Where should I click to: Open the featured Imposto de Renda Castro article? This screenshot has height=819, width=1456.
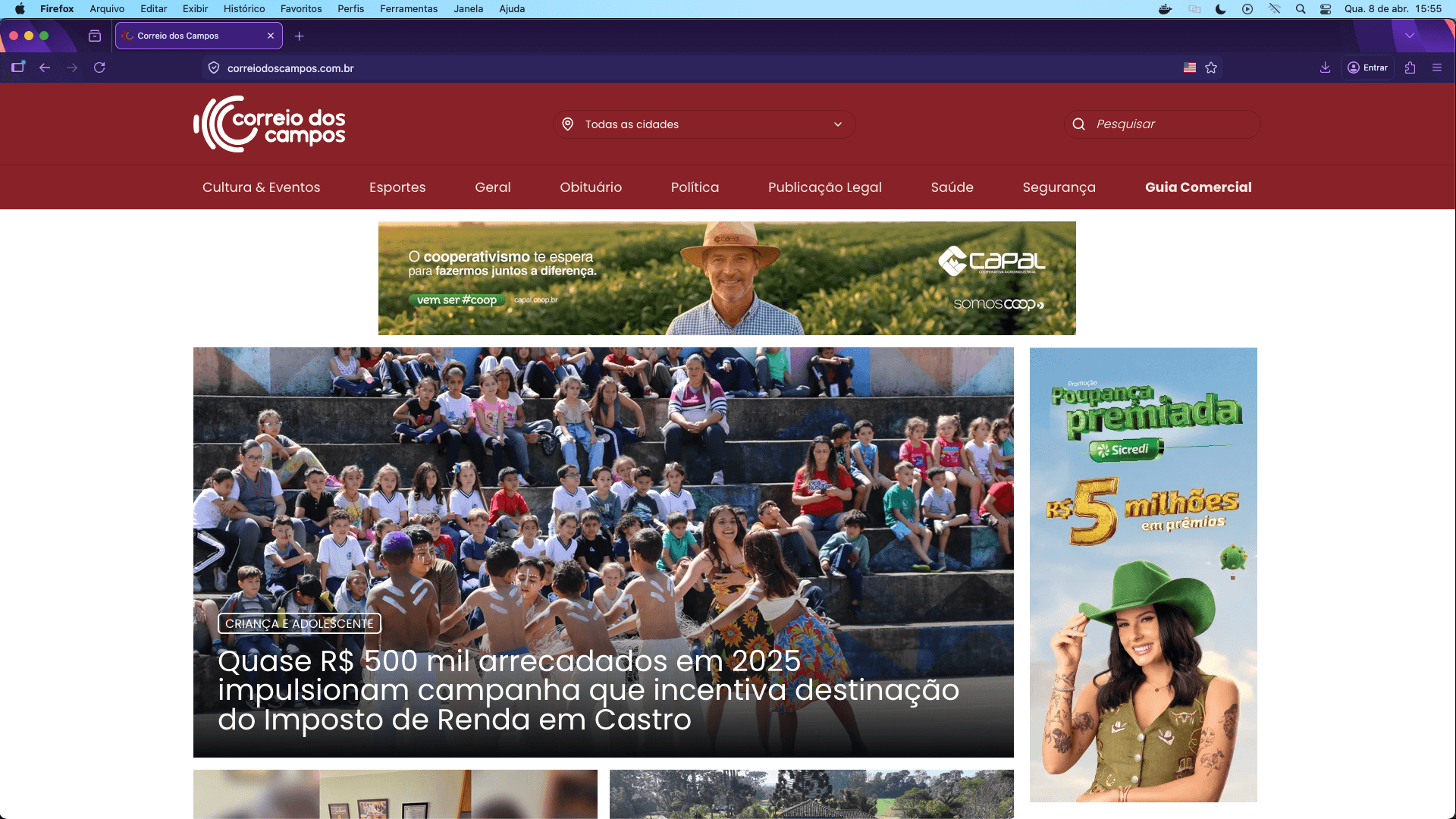click(588, 690)
